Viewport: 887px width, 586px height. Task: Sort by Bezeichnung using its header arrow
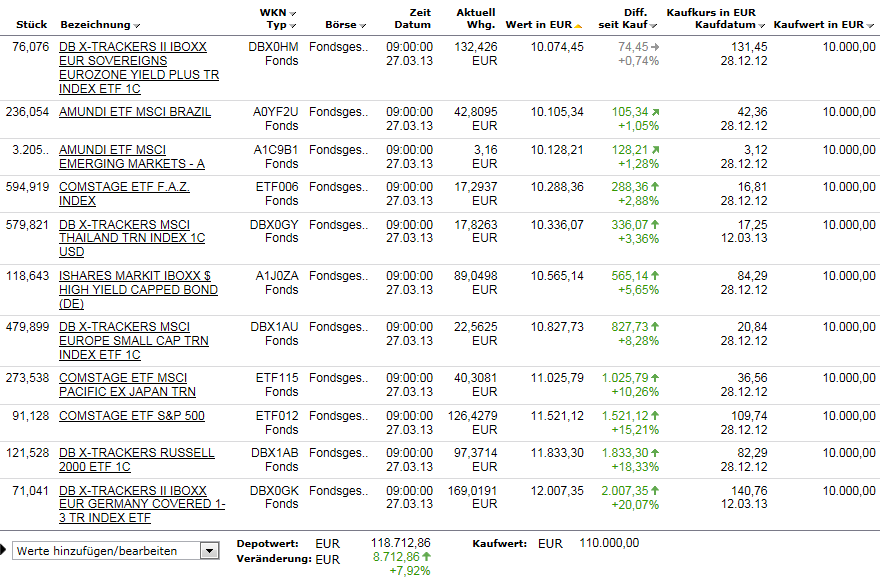(x=137, y=25)
